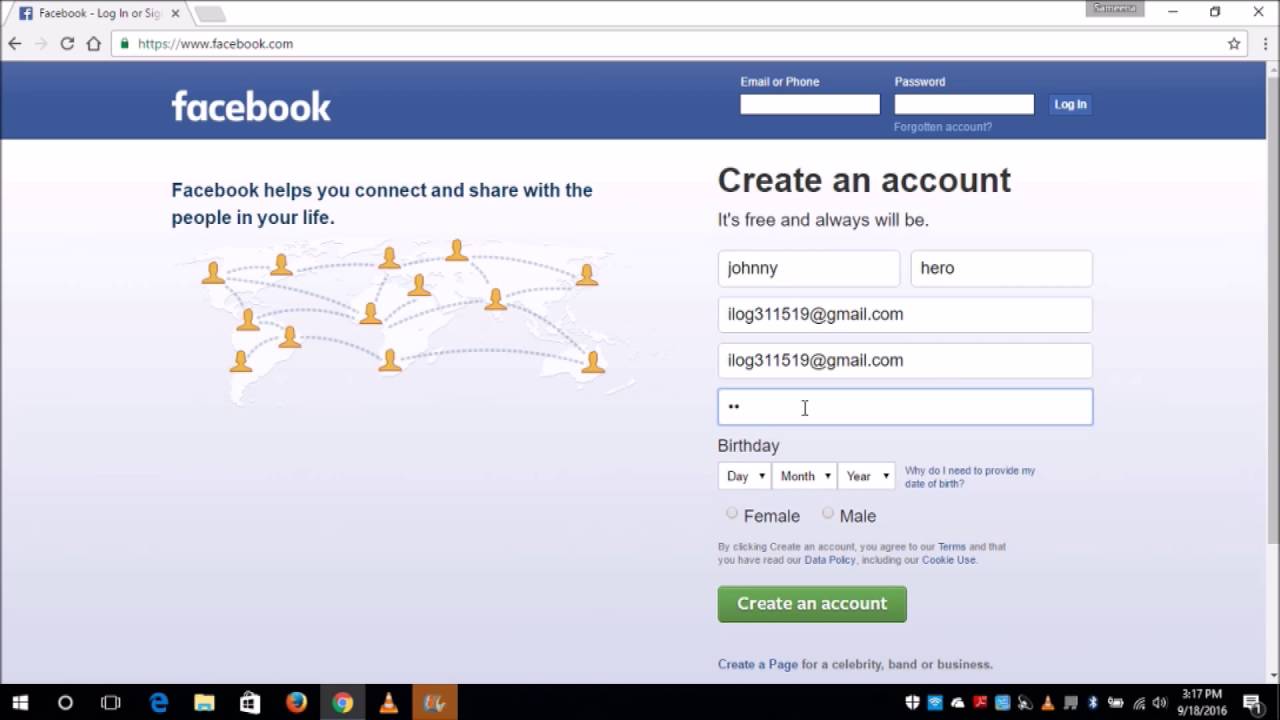Reload the page with refresh icon
The height and width of the screenshot is (720, 1280).
(x=67, y=44)
